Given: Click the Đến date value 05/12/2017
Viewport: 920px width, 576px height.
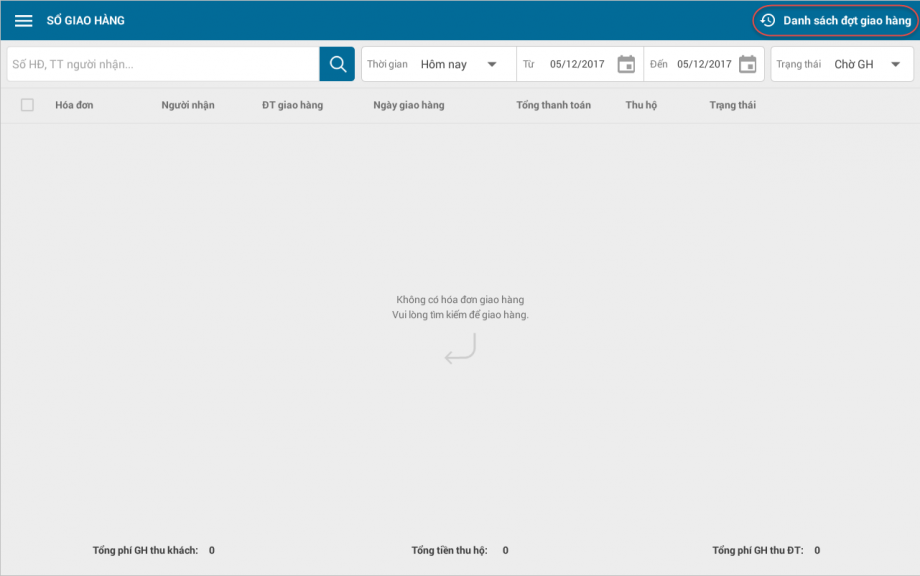Looking at the screenshot, I should [x=704, y=64].
